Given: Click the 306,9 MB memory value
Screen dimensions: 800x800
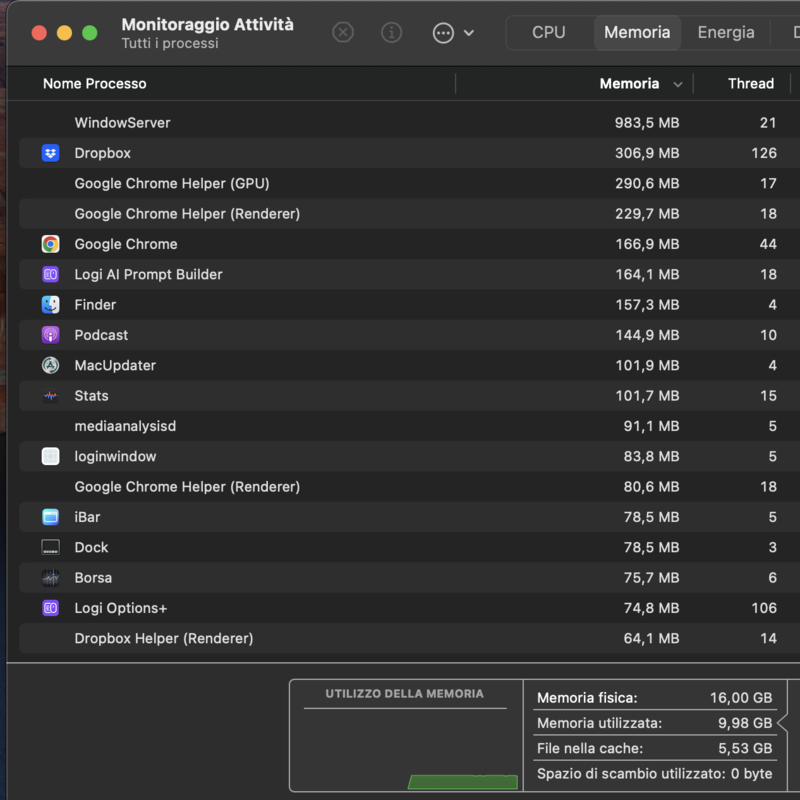Looking at the screenshot, I should (647, 153).
